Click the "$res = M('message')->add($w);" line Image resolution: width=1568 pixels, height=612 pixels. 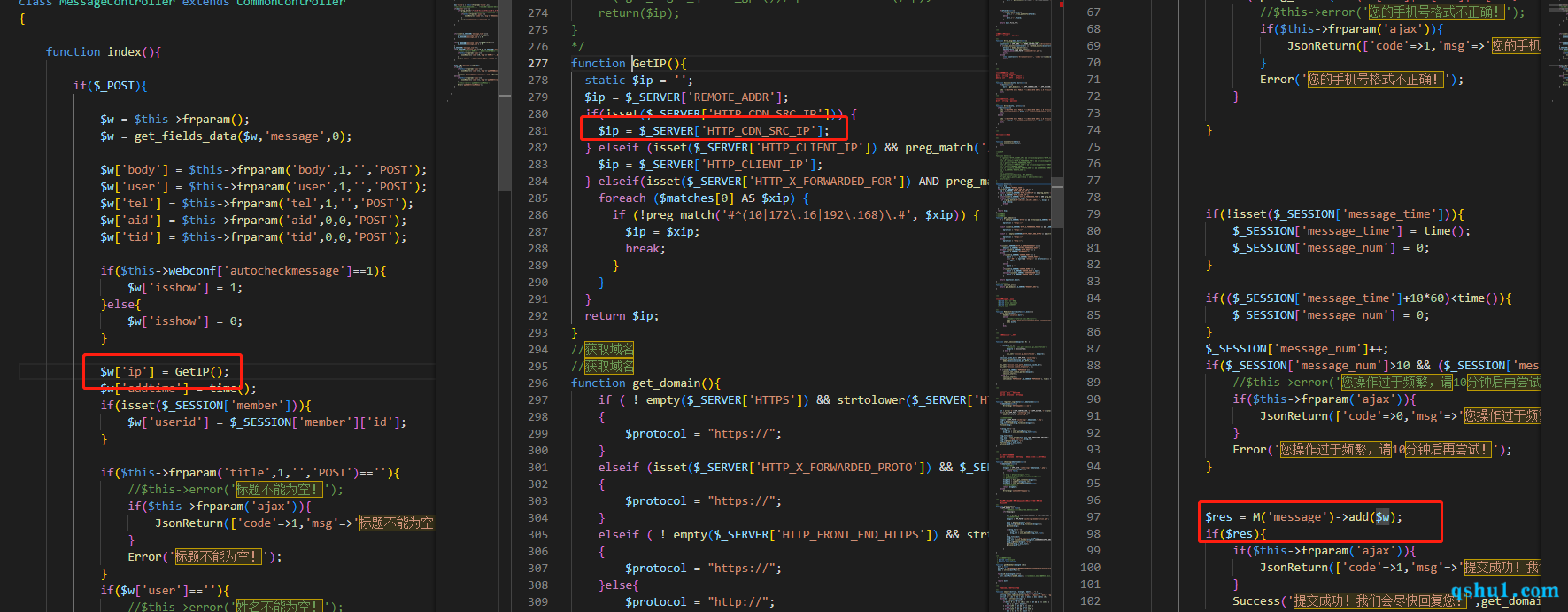click(1303, 516)
